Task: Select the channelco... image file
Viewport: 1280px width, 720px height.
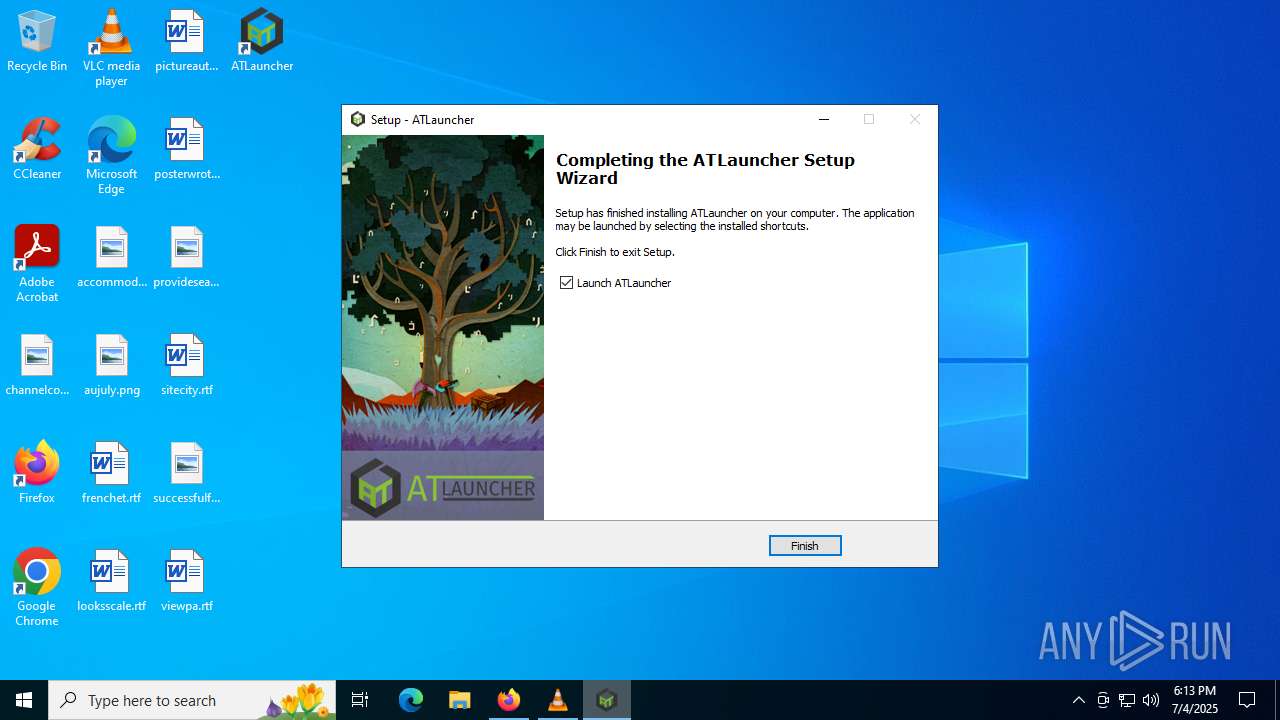Action: pyautogui.click(x=37, y=366)
